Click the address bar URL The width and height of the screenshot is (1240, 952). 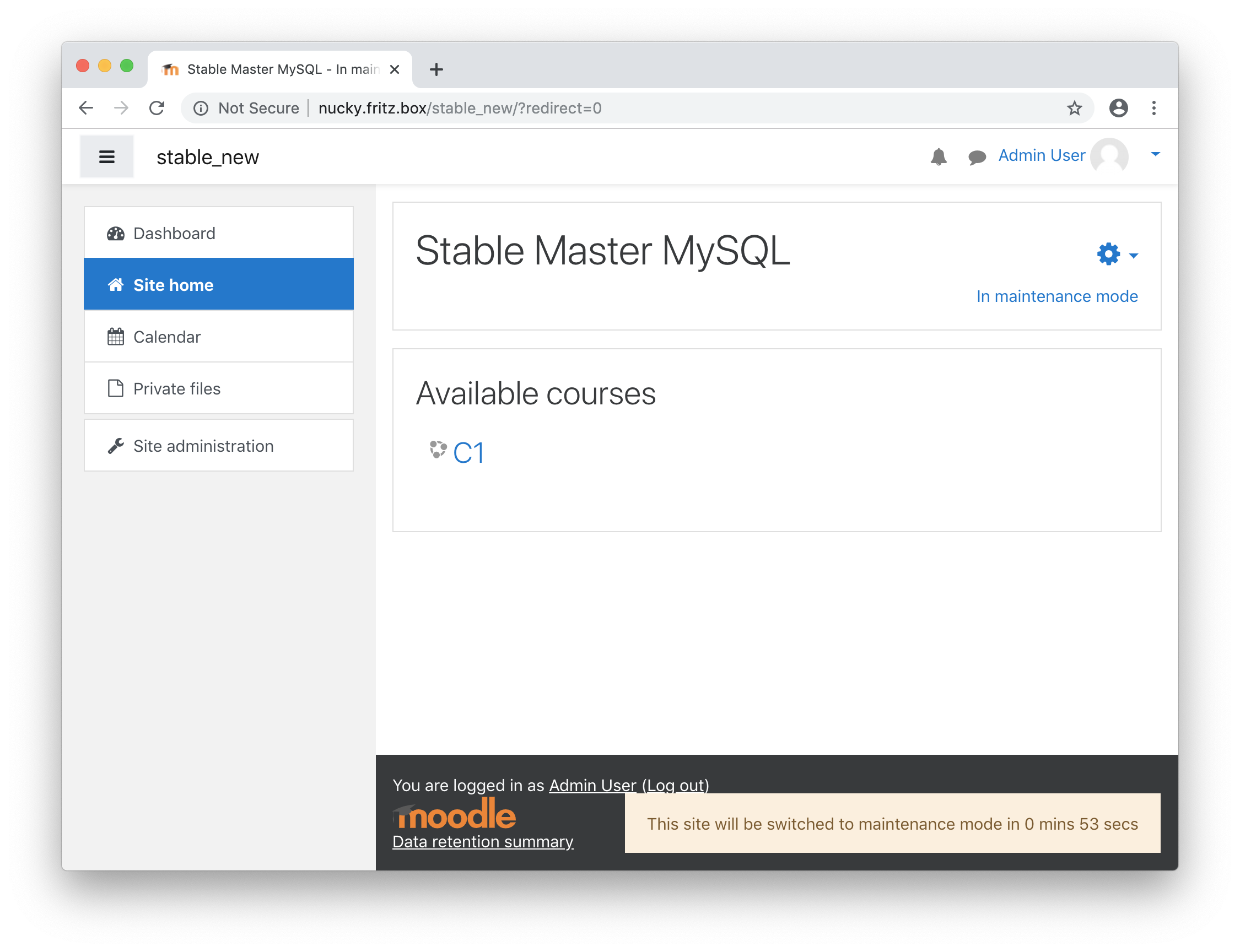pyautogui.click(x=460, y=107)
